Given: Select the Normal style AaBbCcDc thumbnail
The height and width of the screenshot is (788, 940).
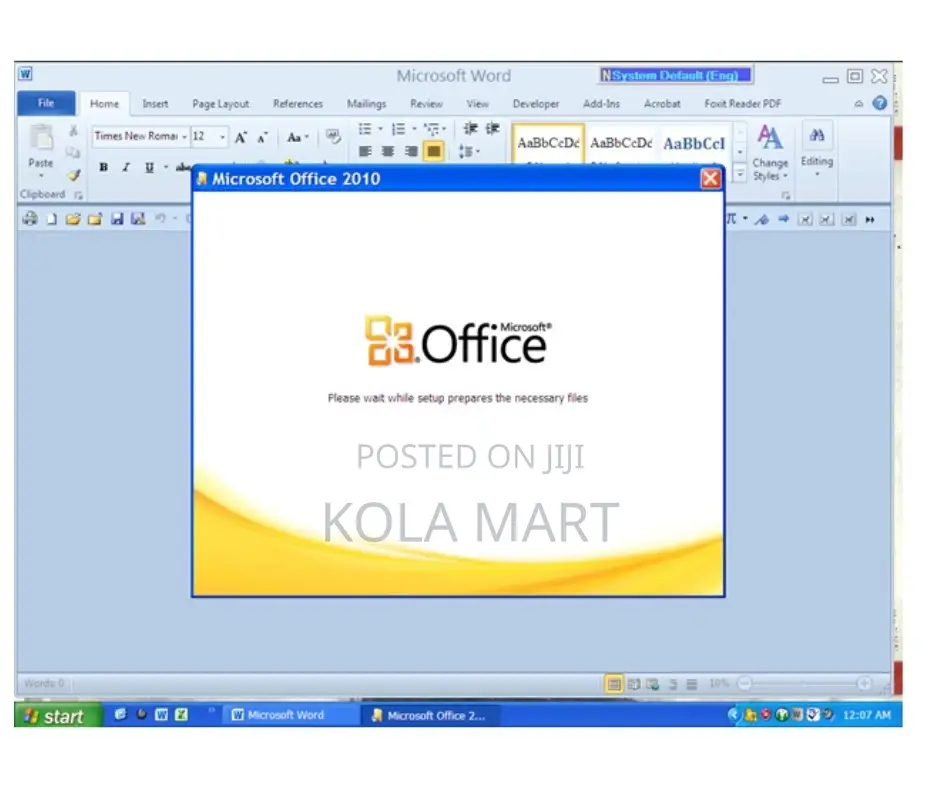Looking at the screenshot, I should pos(548,143).
